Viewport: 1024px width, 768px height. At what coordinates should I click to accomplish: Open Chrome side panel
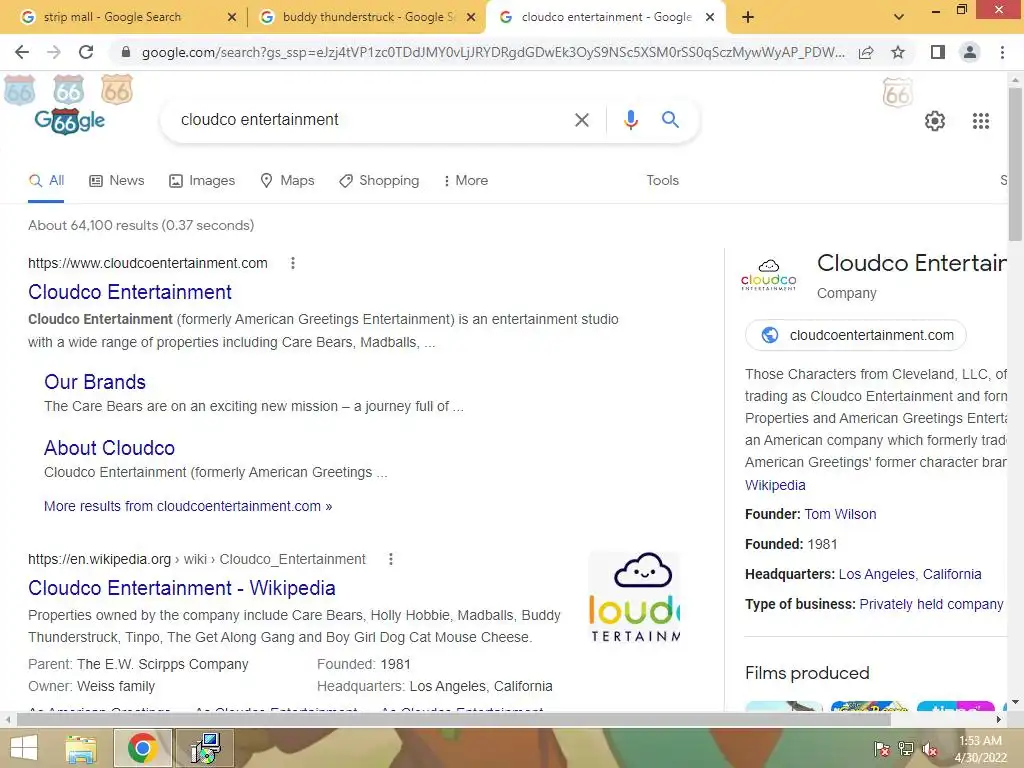tap(938, 52)
